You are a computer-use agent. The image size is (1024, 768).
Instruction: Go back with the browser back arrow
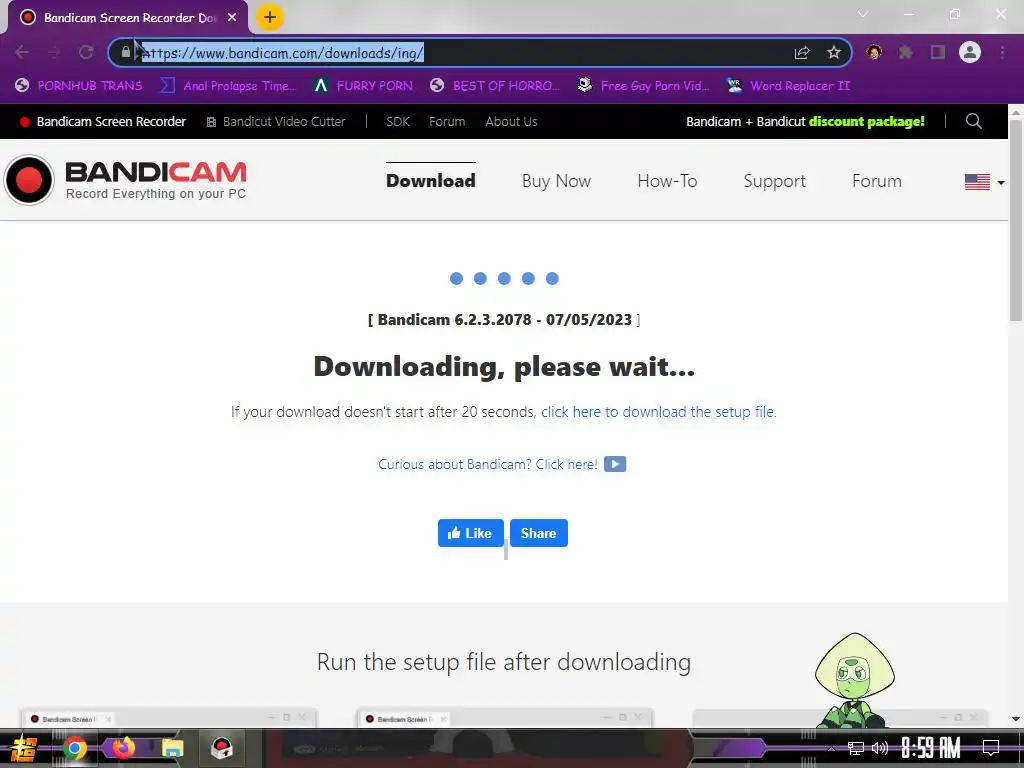coord(22,52)
